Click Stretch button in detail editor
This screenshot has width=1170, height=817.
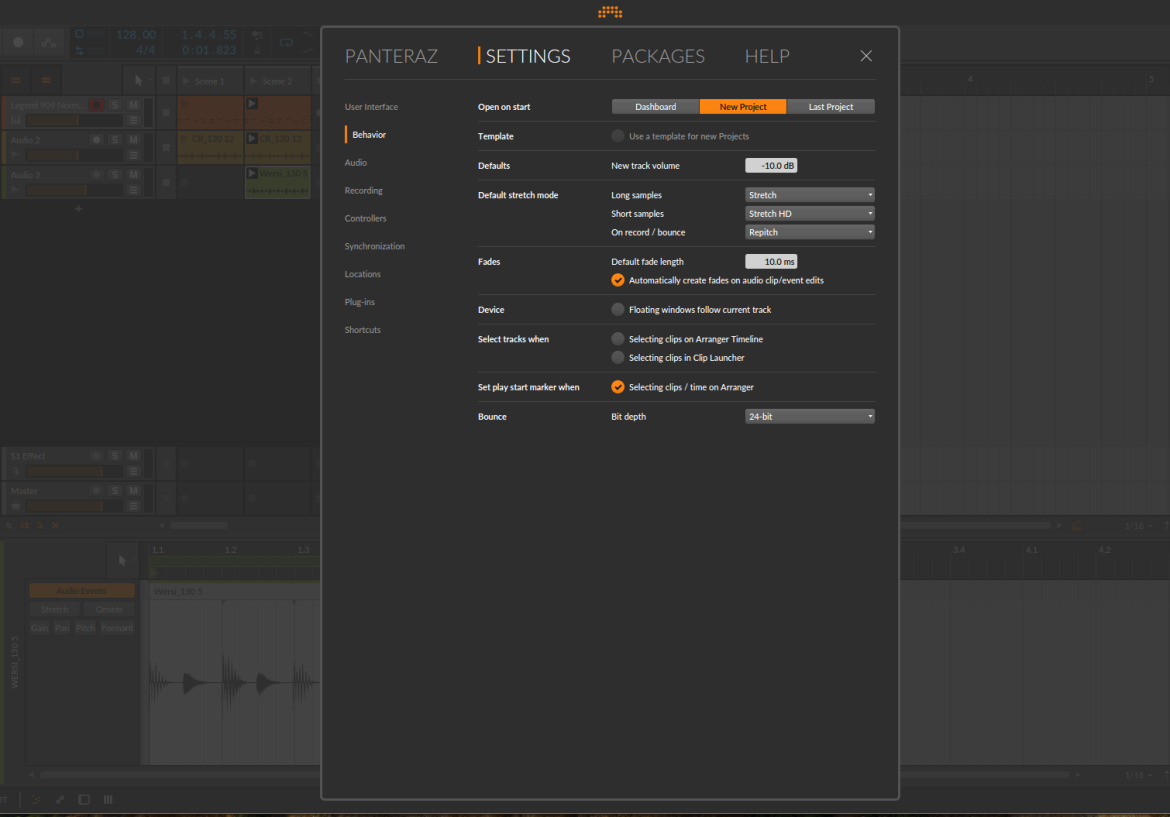click(x=54, y=610)
